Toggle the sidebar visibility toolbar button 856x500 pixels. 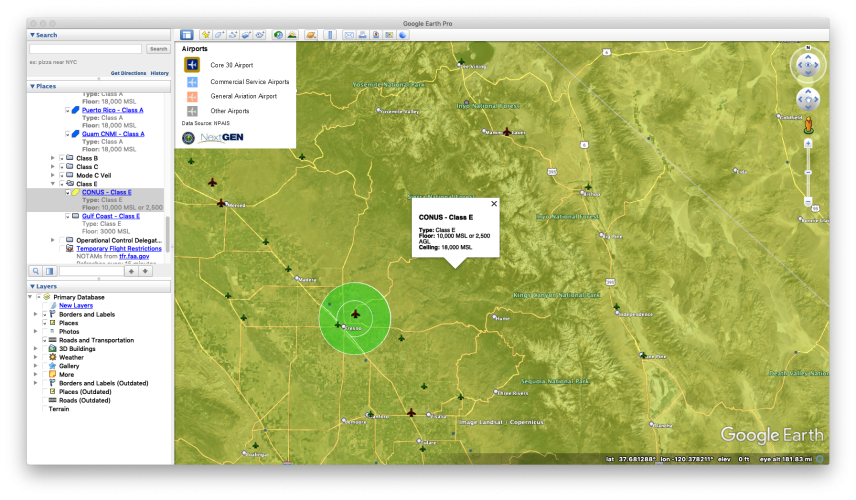[187, 35]
